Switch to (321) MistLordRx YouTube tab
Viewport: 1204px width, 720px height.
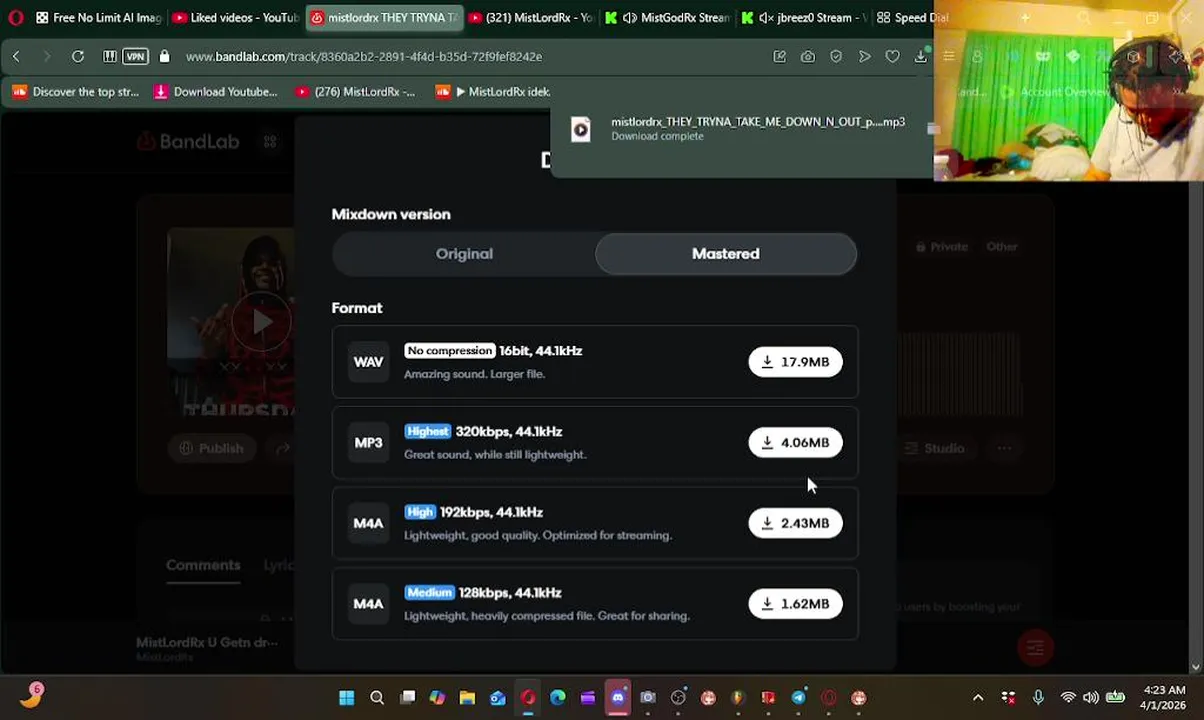point(531,18)
